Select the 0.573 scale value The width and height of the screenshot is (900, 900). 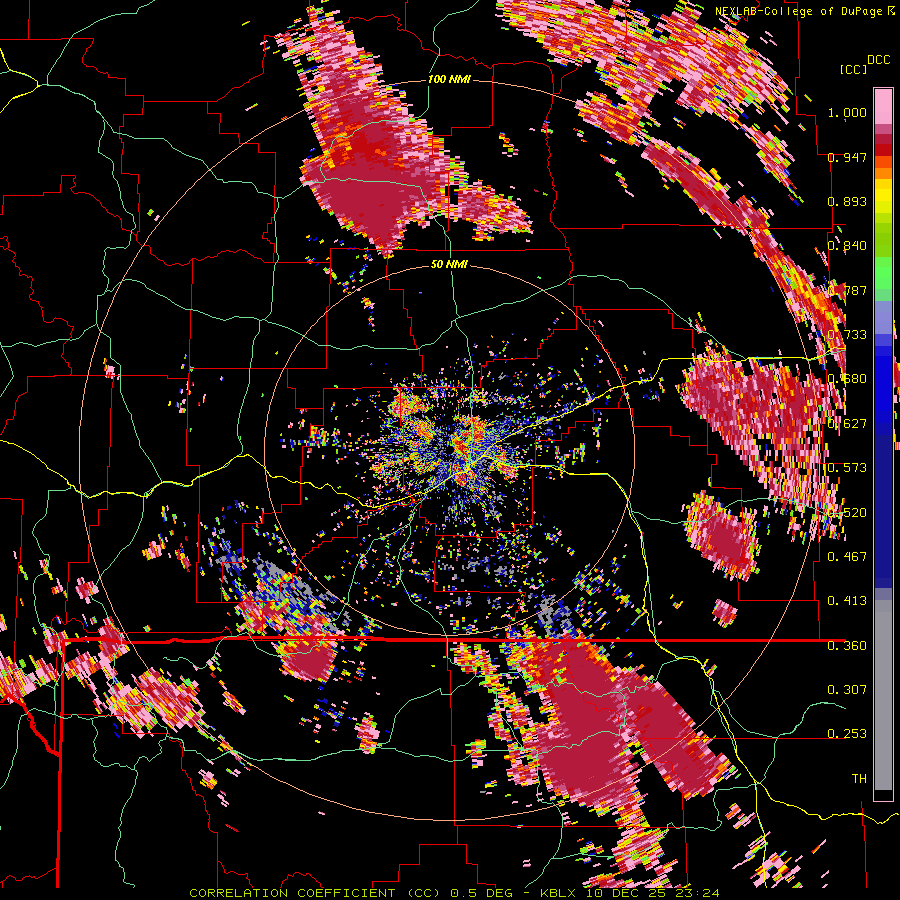[847, 468]
